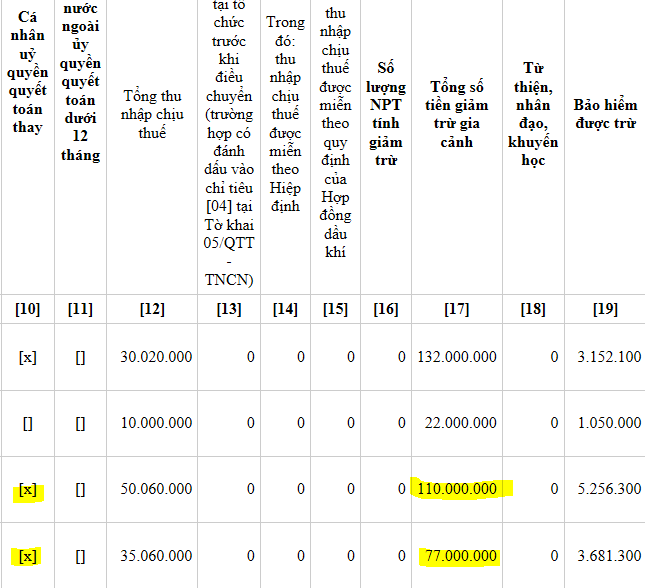
Task: Click the "Tổng thu nhập chịu thuế" header
Action: (x=152, y=114)
